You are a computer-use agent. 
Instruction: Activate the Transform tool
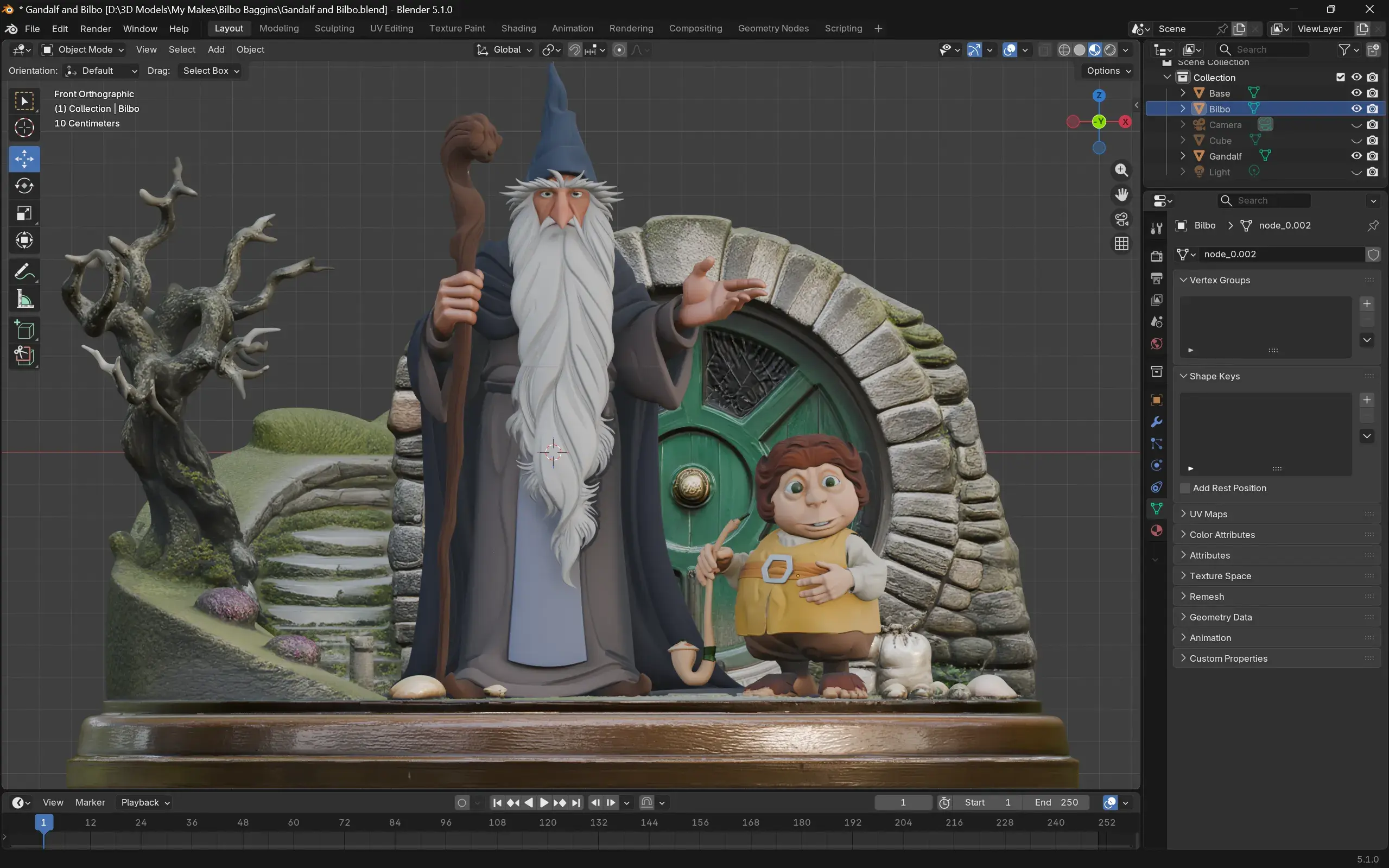click(x=24, y=240)
